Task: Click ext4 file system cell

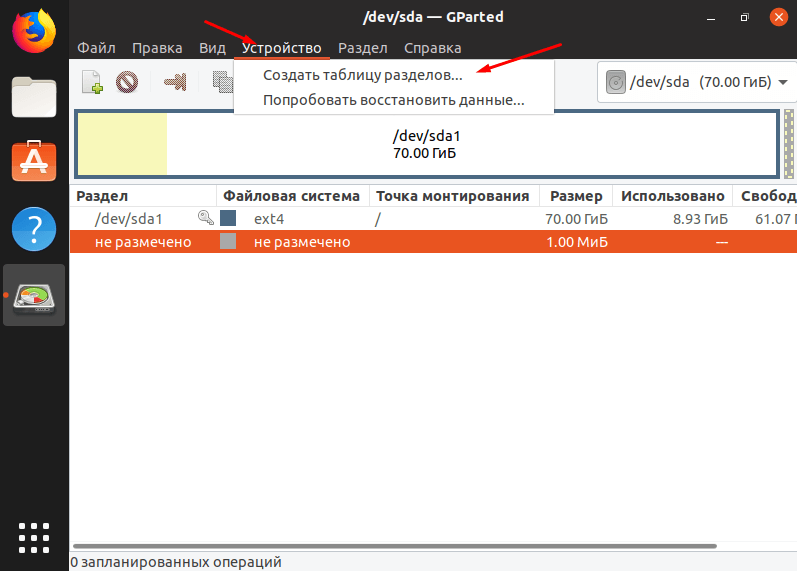Action: pos(269,219)
